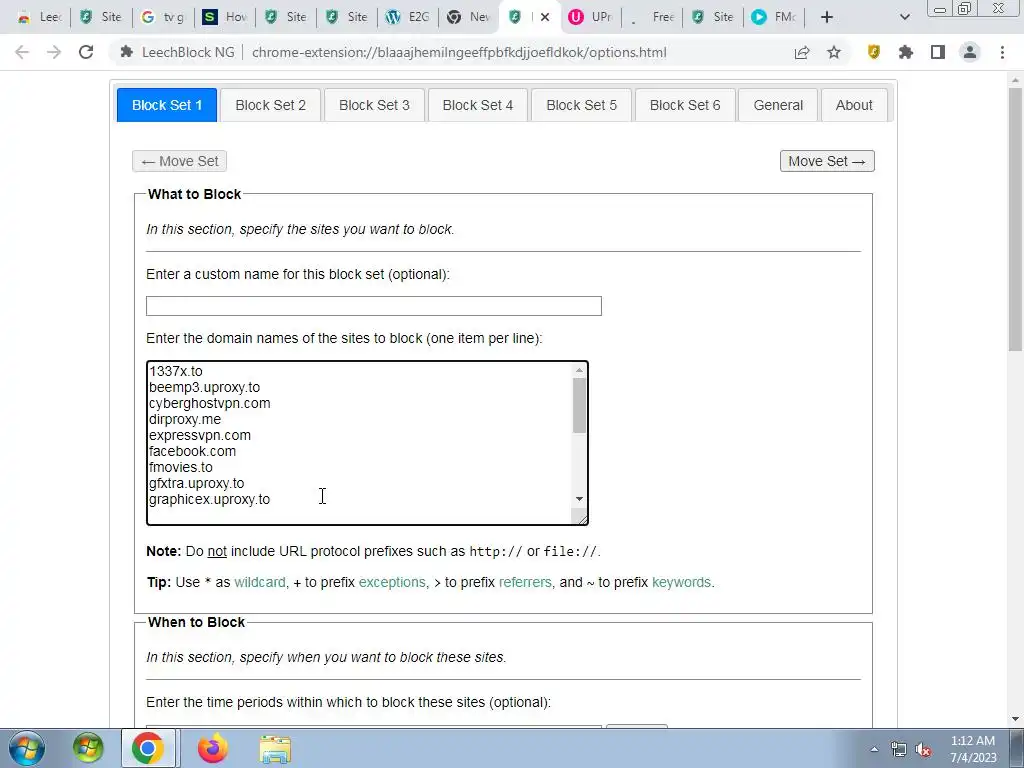Switch to the E2G WordPress tab
Viewport: 1024px width, 768px height.
408,17
